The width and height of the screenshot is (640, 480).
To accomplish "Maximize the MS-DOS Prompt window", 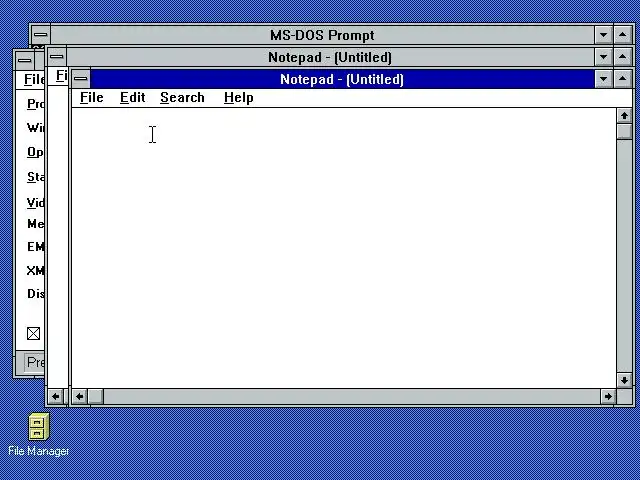I will (x=622, y=35).
